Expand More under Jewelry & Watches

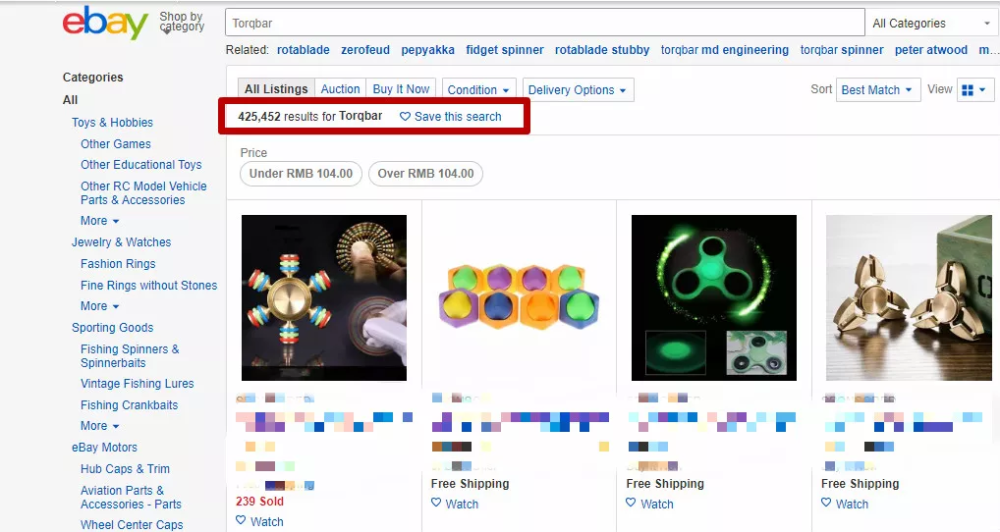[x=99, y=306]
